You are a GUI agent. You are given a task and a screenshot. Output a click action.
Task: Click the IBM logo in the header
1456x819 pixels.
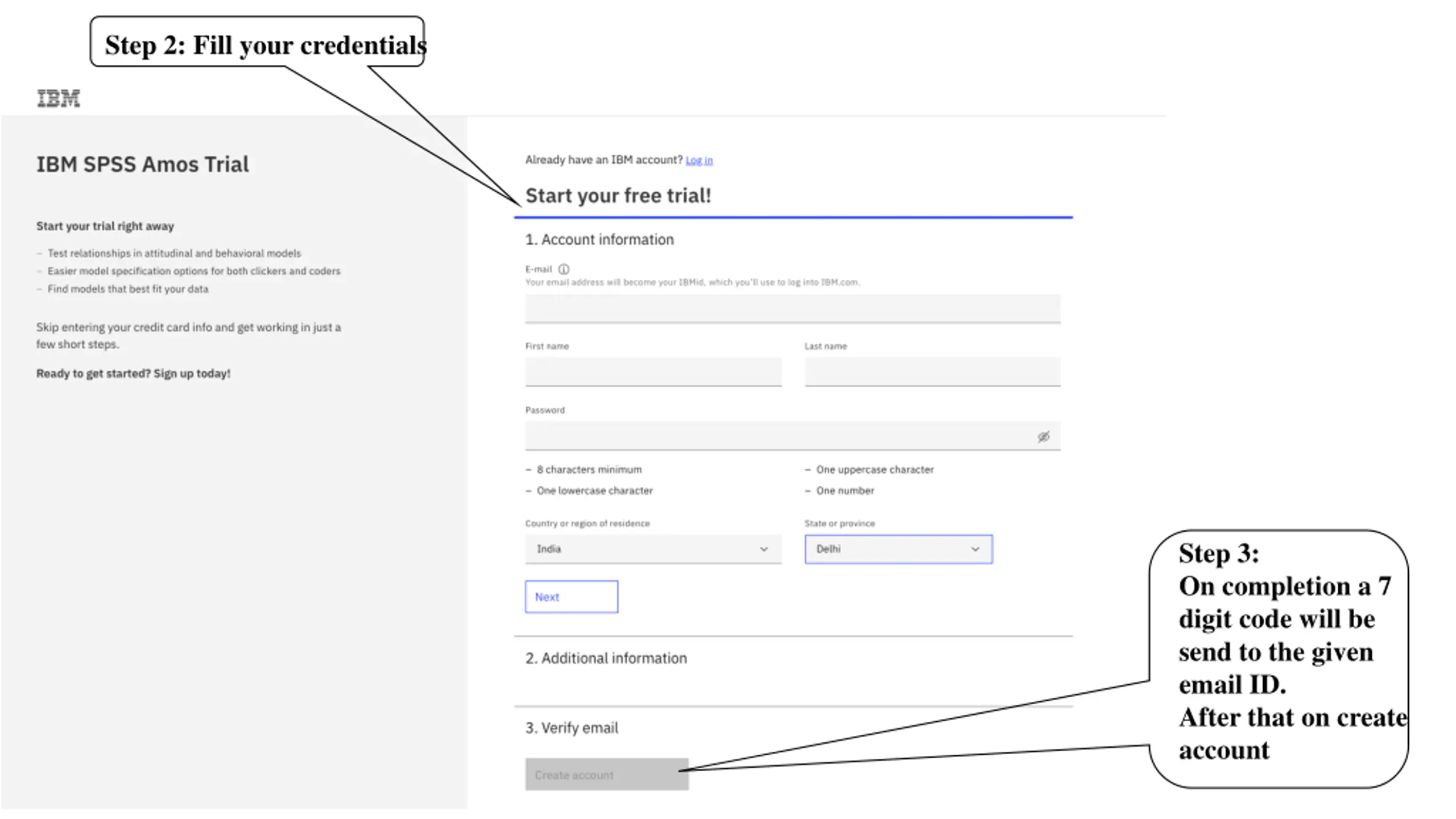click(59, 98)
